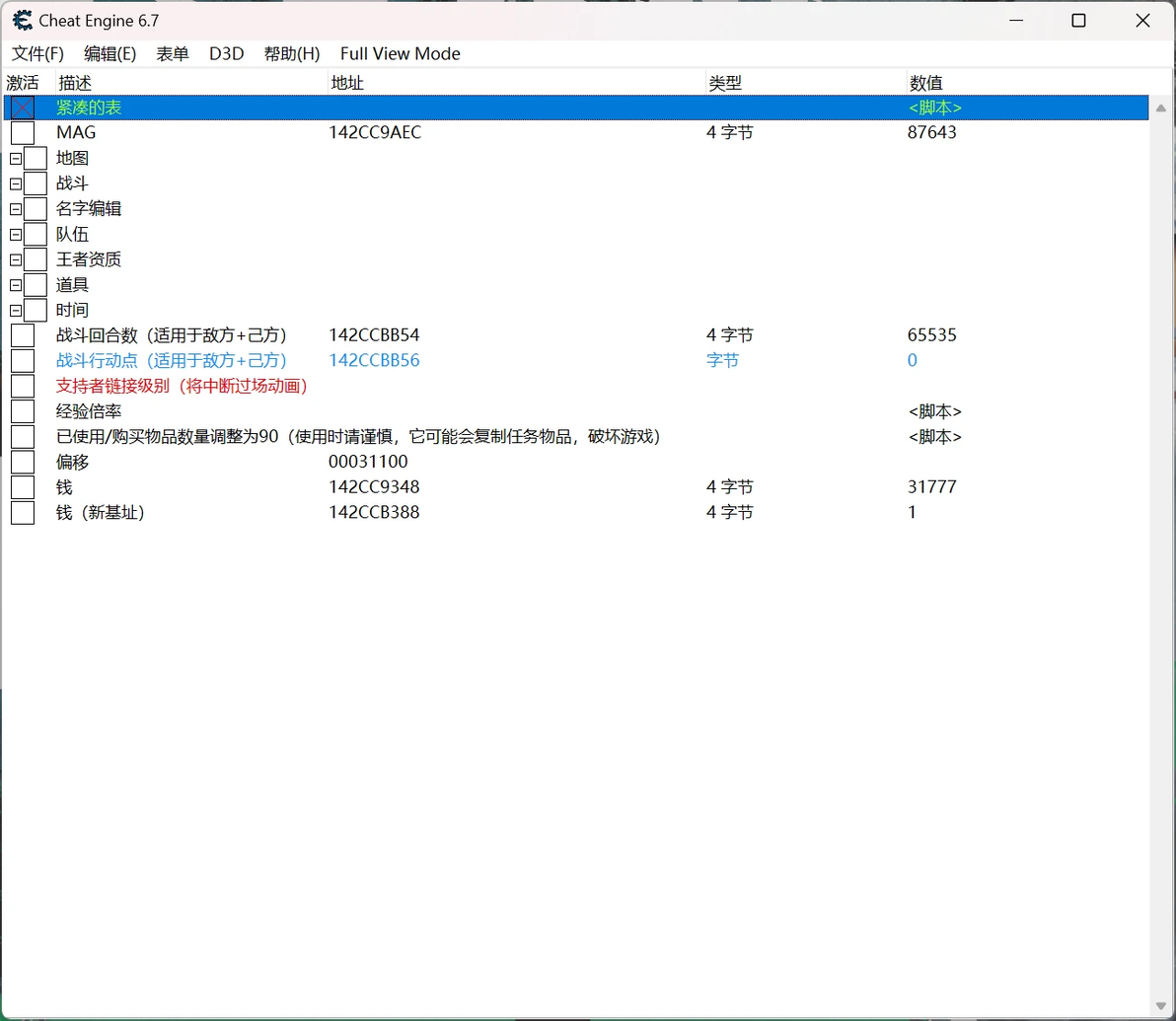Click the 钱 value 31777
The image size is (1176, 1021).
coord(931,487)
